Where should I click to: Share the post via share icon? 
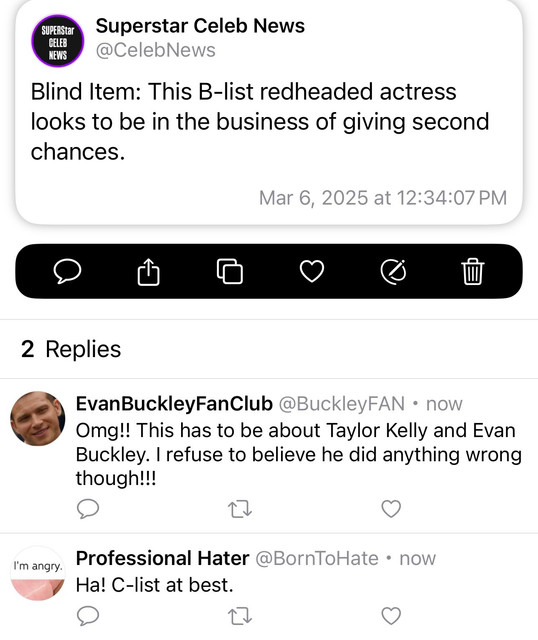(149, 271)
